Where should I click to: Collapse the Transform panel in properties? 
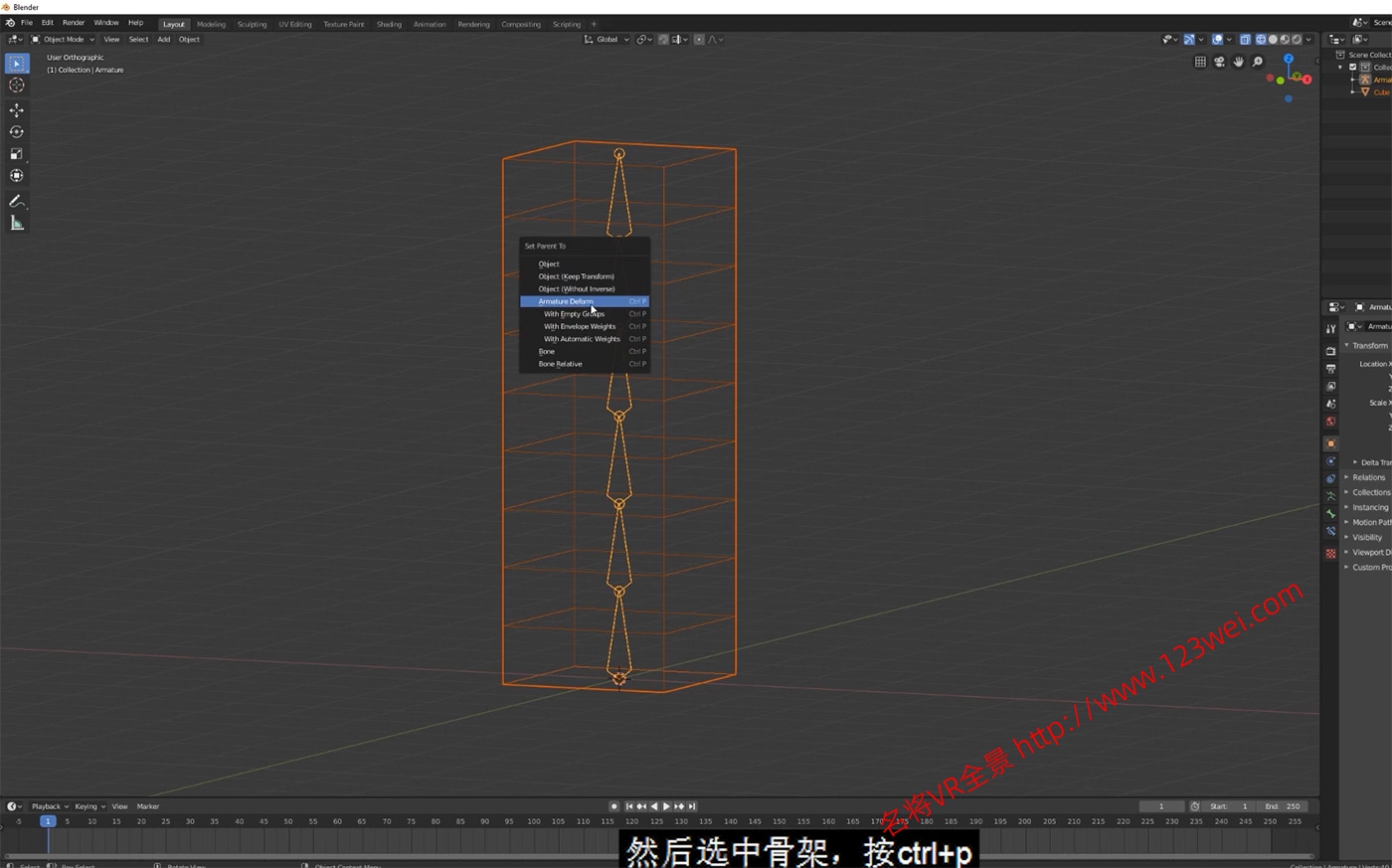(x=1368, y=345)
